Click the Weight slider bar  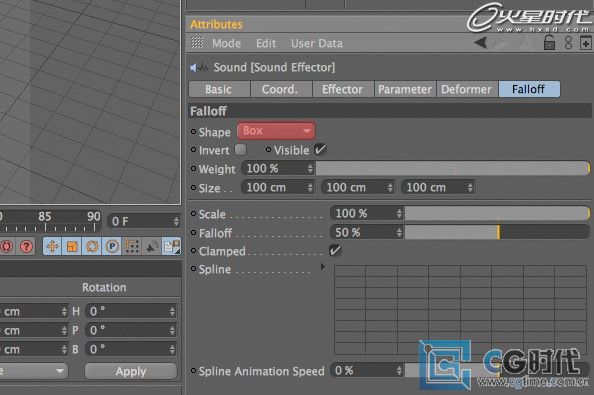pyautogui.click(x=453, y=169)
